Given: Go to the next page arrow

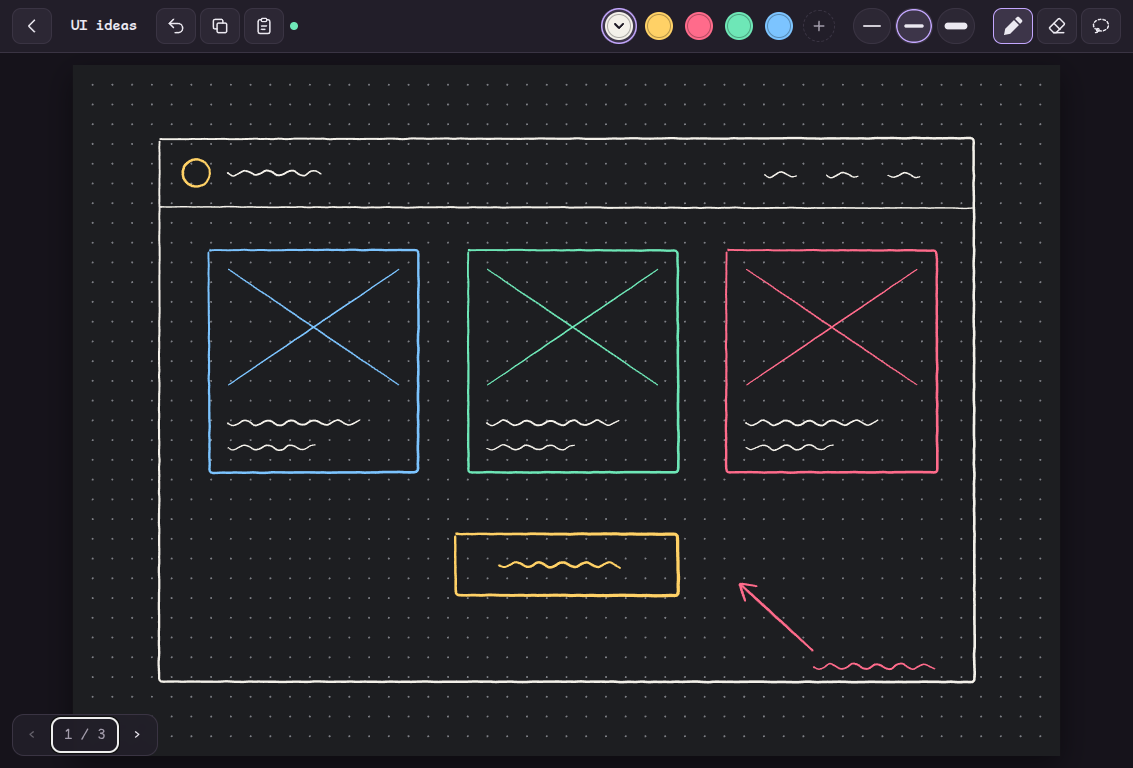Looking at the screenshot, I should 137,735.
